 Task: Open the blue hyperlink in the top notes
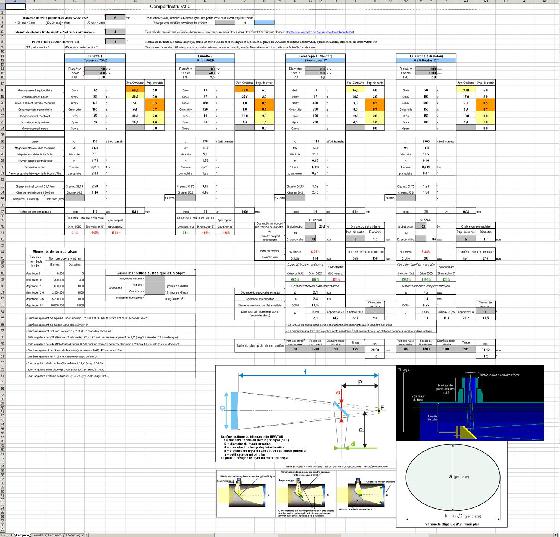point(320,32)
